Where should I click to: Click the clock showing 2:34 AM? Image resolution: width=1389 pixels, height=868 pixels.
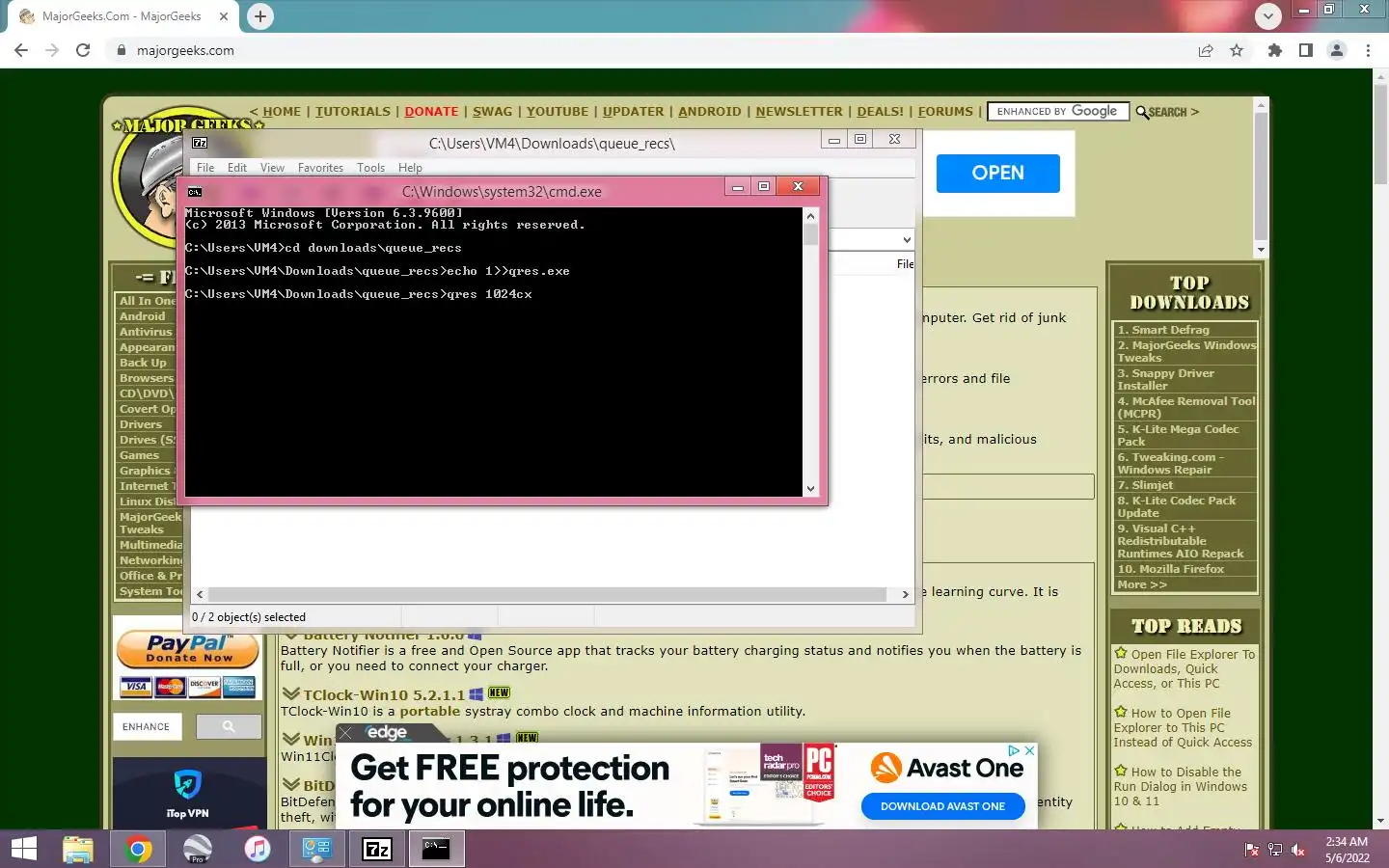point(1347,842)
